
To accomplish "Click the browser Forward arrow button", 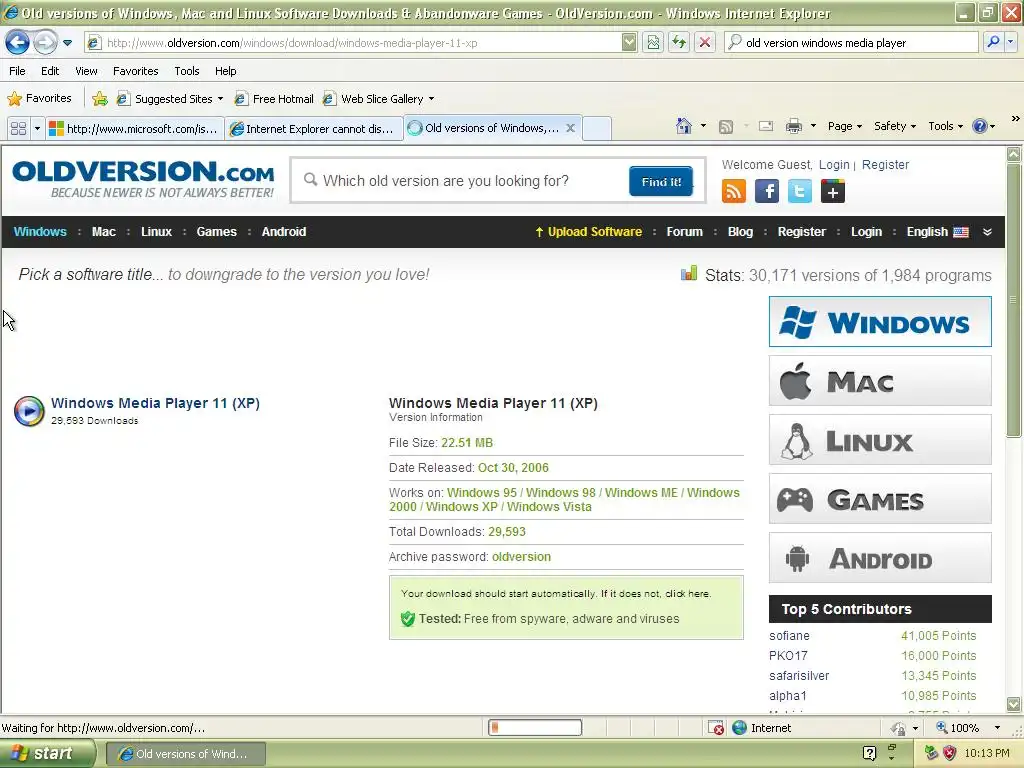I will (45, 43).
